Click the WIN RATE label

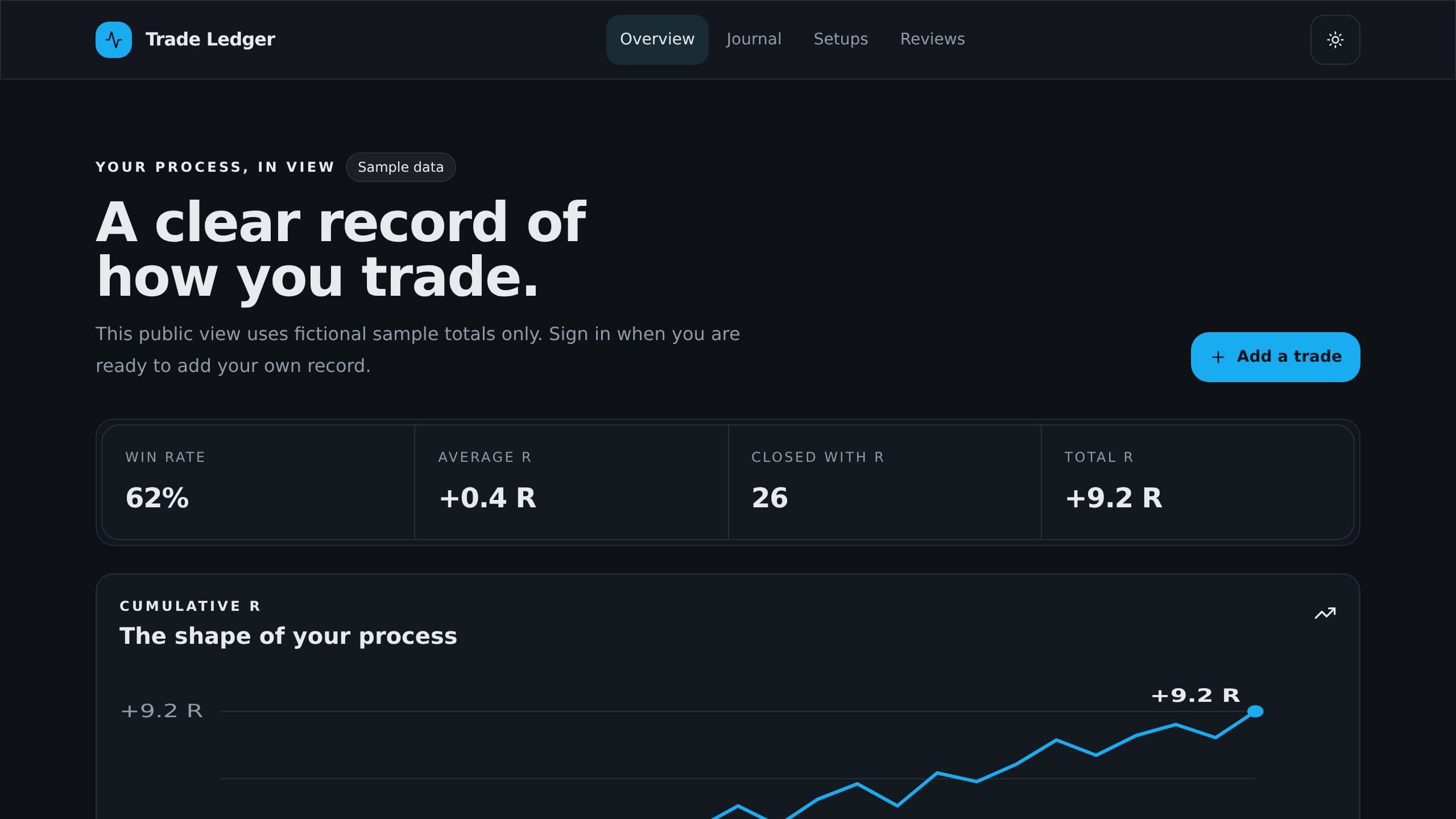165,457
